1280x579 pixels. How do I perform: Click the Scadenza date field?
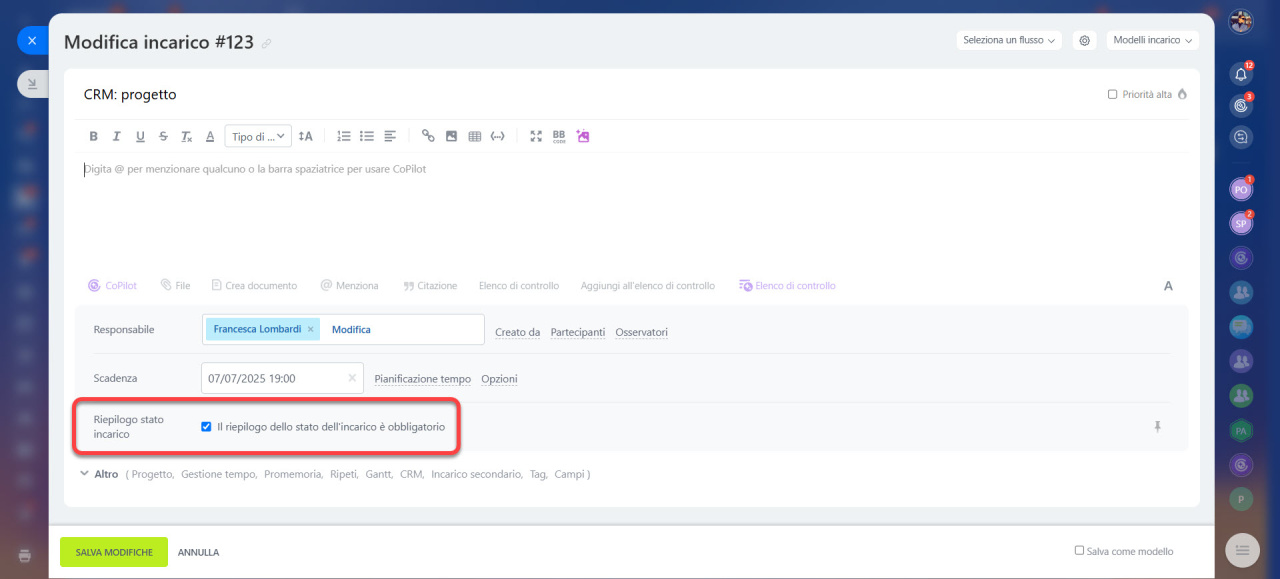[x=282, y=378]
